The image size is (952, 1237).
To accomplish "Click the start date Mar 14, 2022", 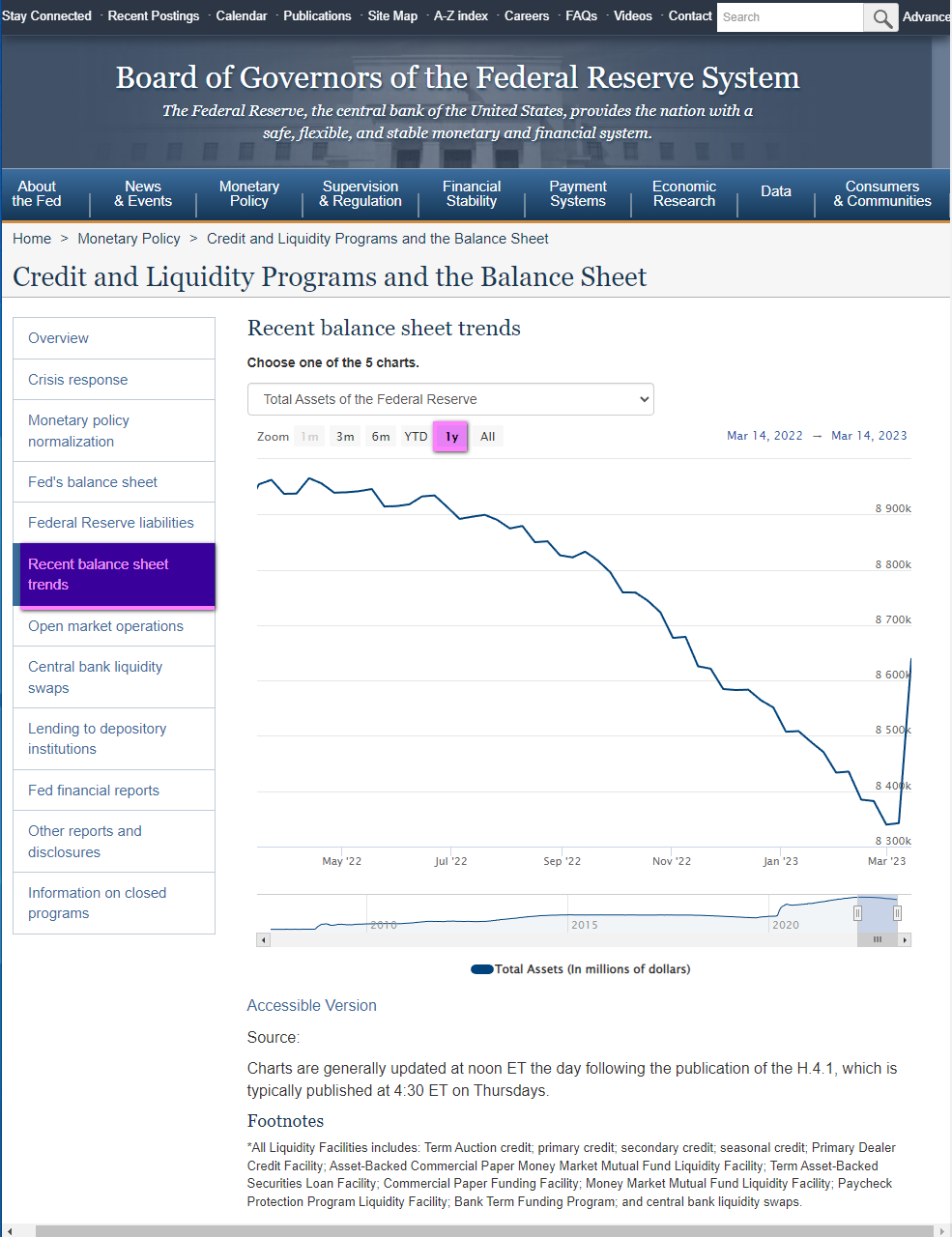I will point(764,436).
